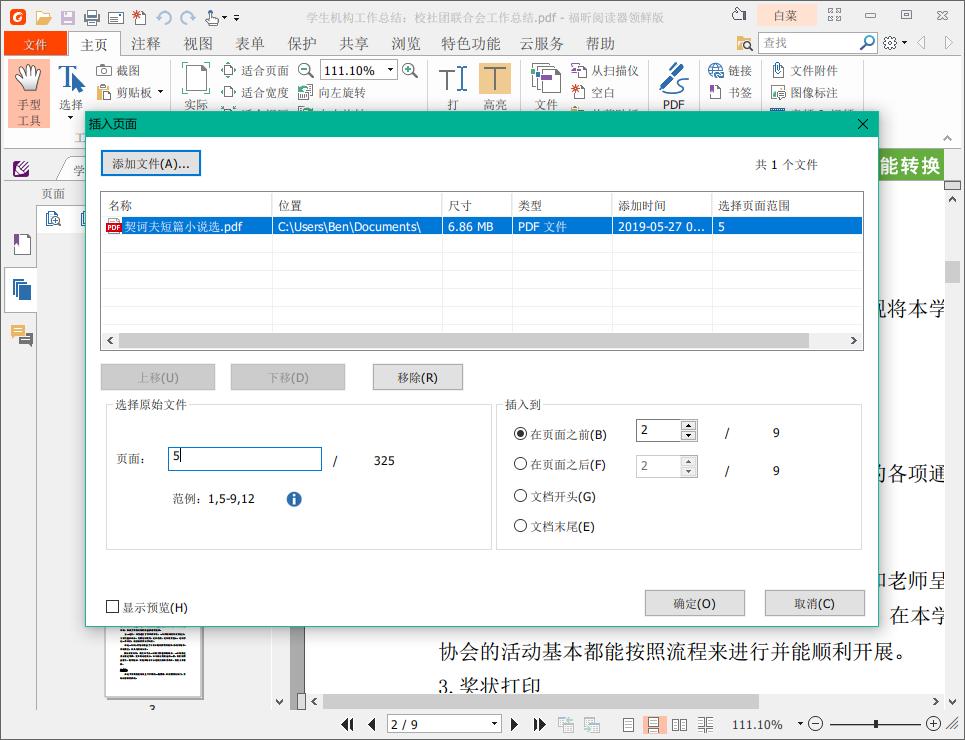
Task: Select the 文档末尾(E) radio option
Action: (x=521, y=526)
